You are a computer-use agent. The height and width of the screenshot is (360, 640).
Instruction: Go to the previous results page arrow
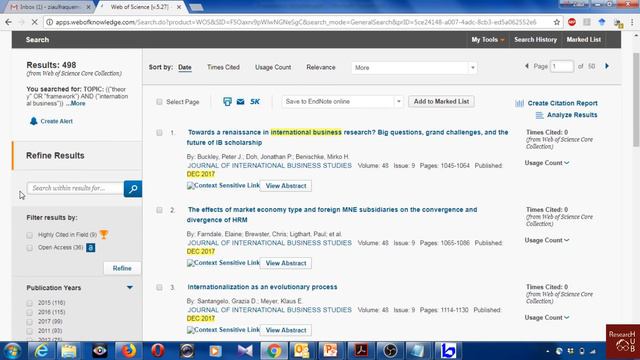point(527,66)
